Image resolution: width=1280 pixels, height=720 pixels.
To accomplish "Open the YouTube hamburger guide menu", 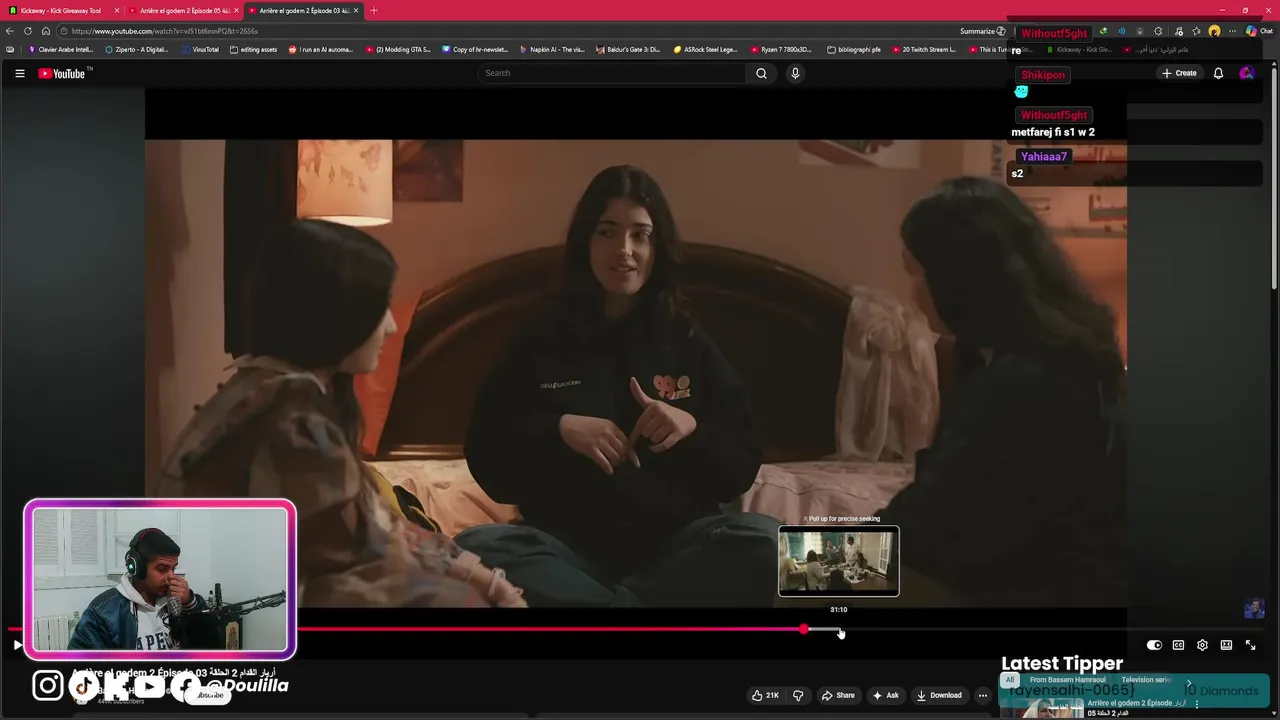I will tap(19, 73).
